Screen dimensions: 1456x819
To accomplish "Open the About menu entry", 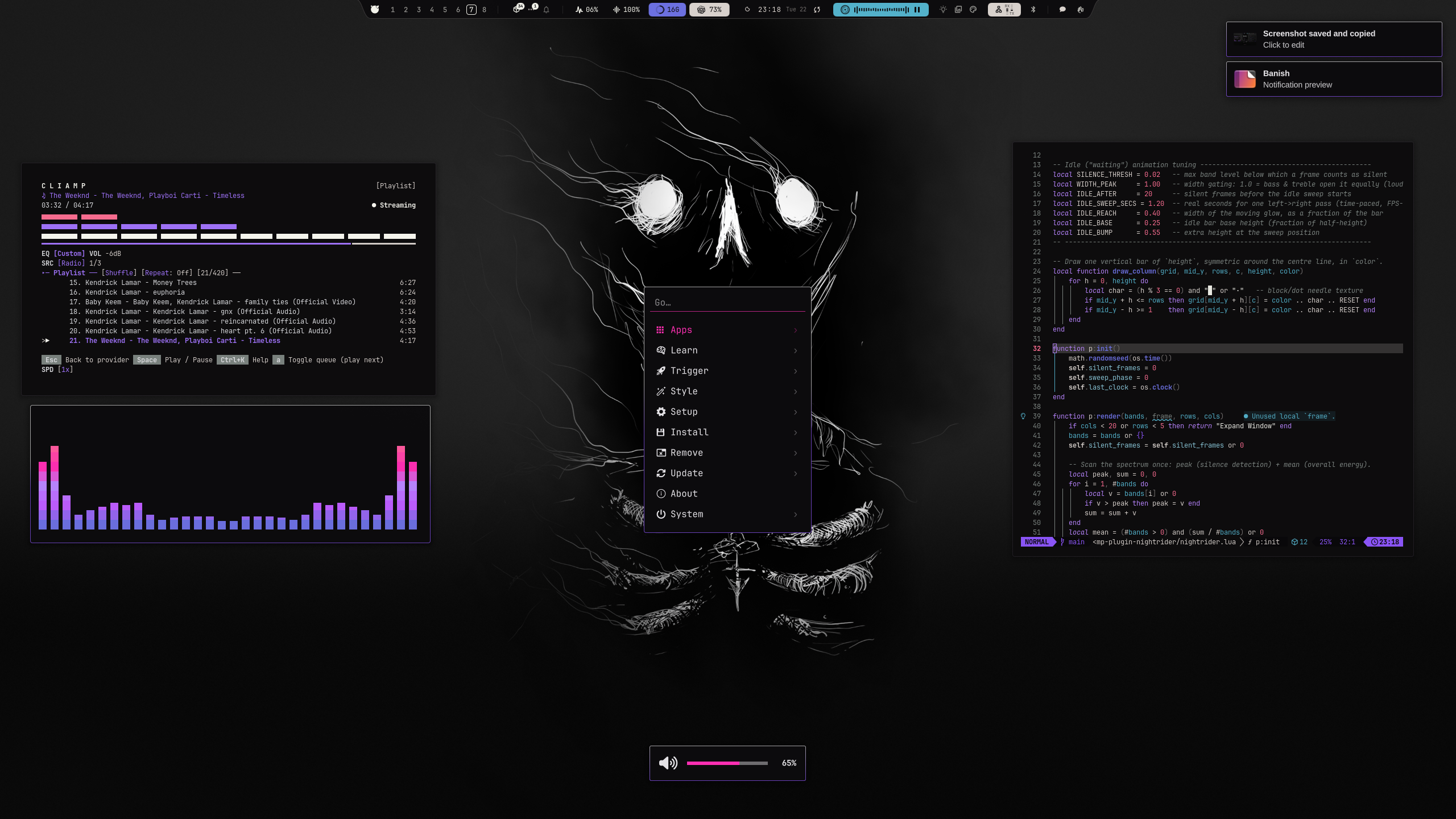I will point(727,494).
